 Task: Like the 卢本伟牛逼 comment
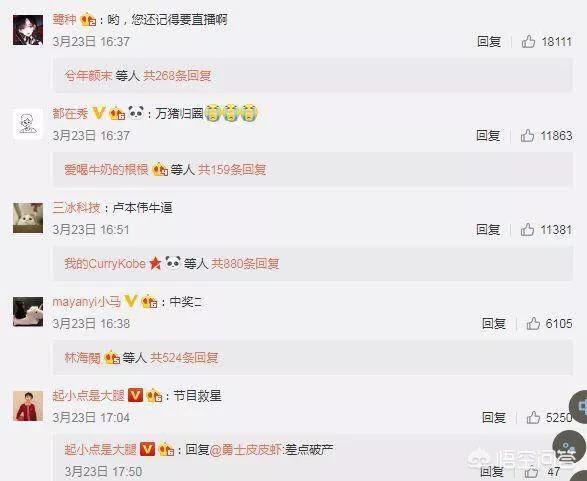(x=527, y=229)
